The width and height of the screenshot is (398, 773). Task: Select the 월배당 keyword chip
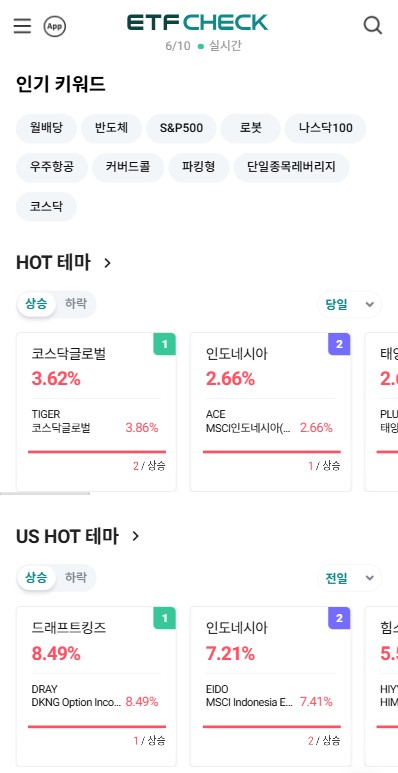pyautogui.click(x=46, y=128)
